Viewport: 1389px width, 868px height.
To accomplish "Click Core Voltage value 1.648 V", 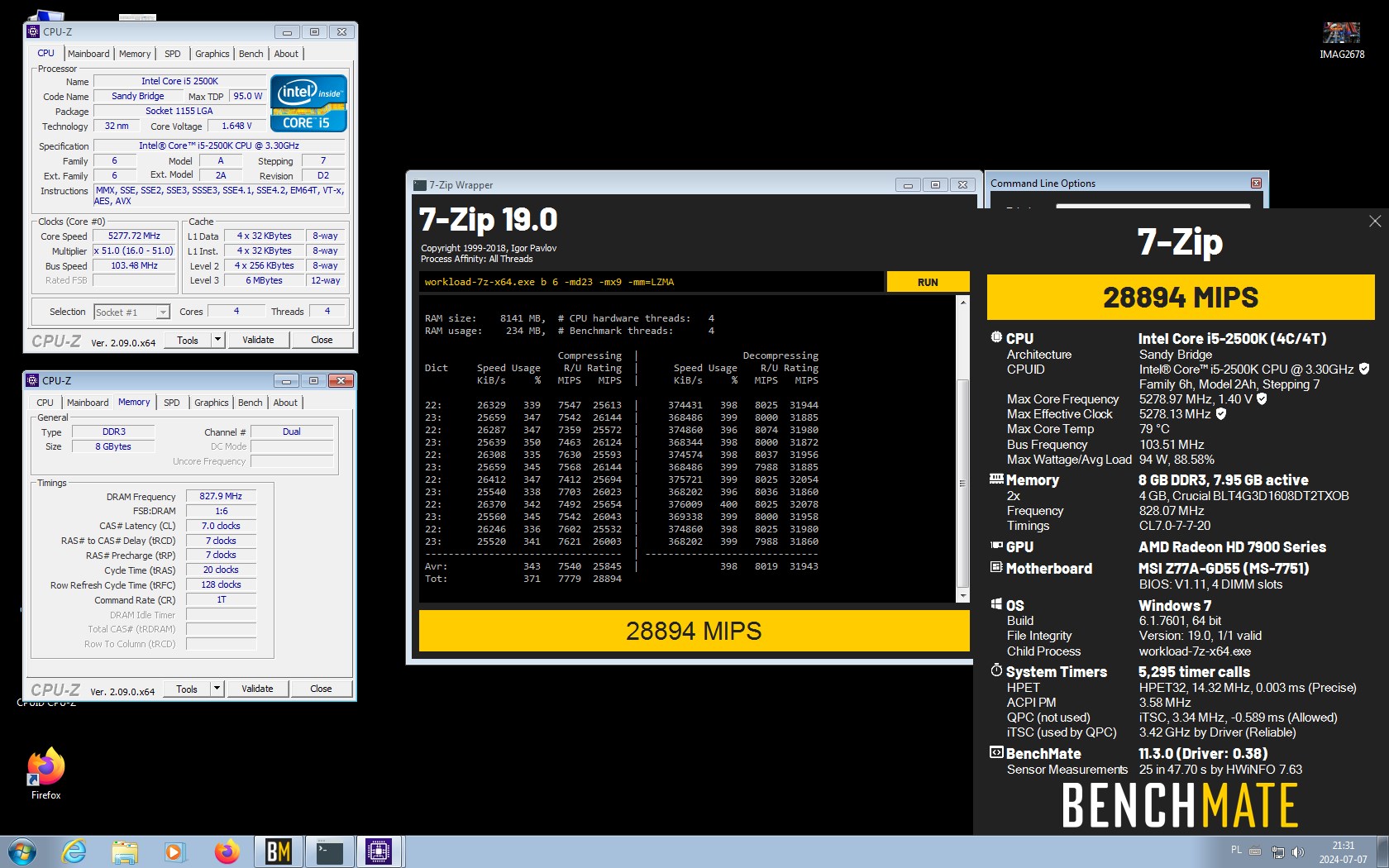I will 236,126.
